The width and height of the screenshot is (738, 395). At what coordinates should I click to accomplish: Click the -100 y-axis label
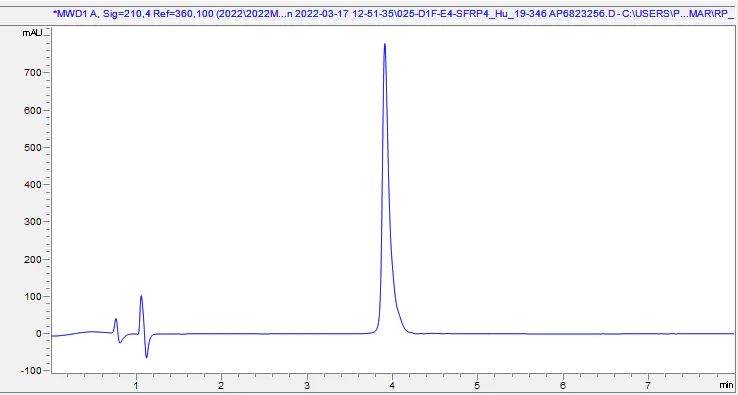point(32,371)
